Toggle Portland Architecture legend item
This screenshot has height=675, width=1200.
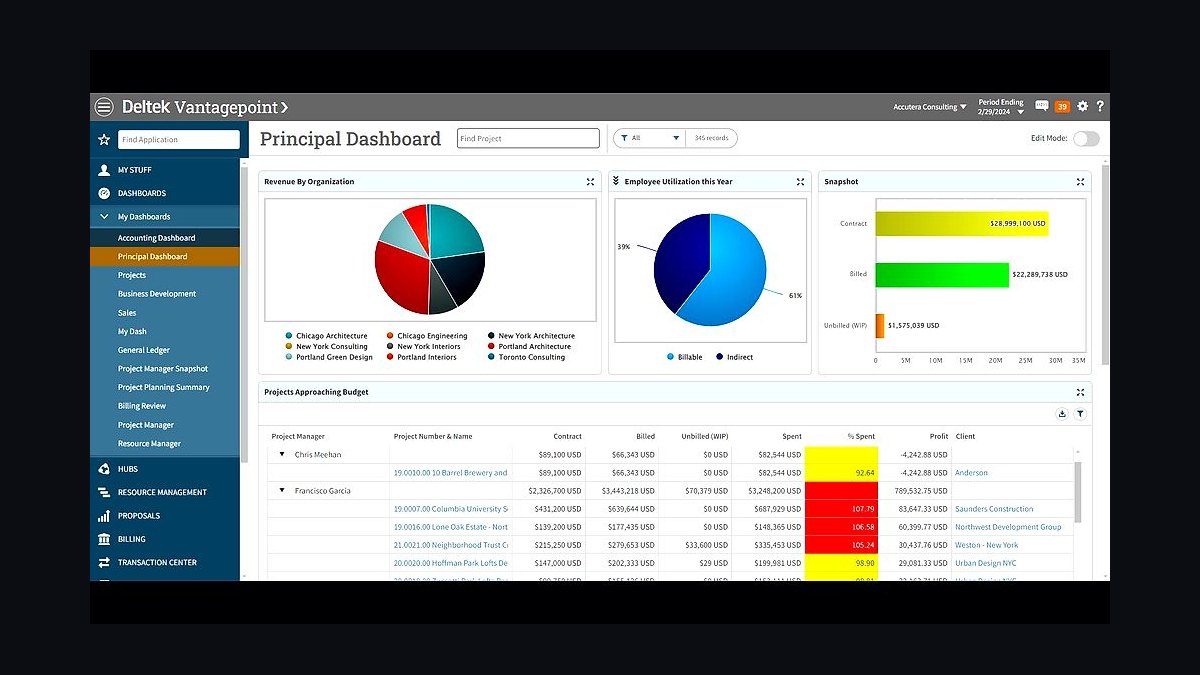[x=528, y=347]
